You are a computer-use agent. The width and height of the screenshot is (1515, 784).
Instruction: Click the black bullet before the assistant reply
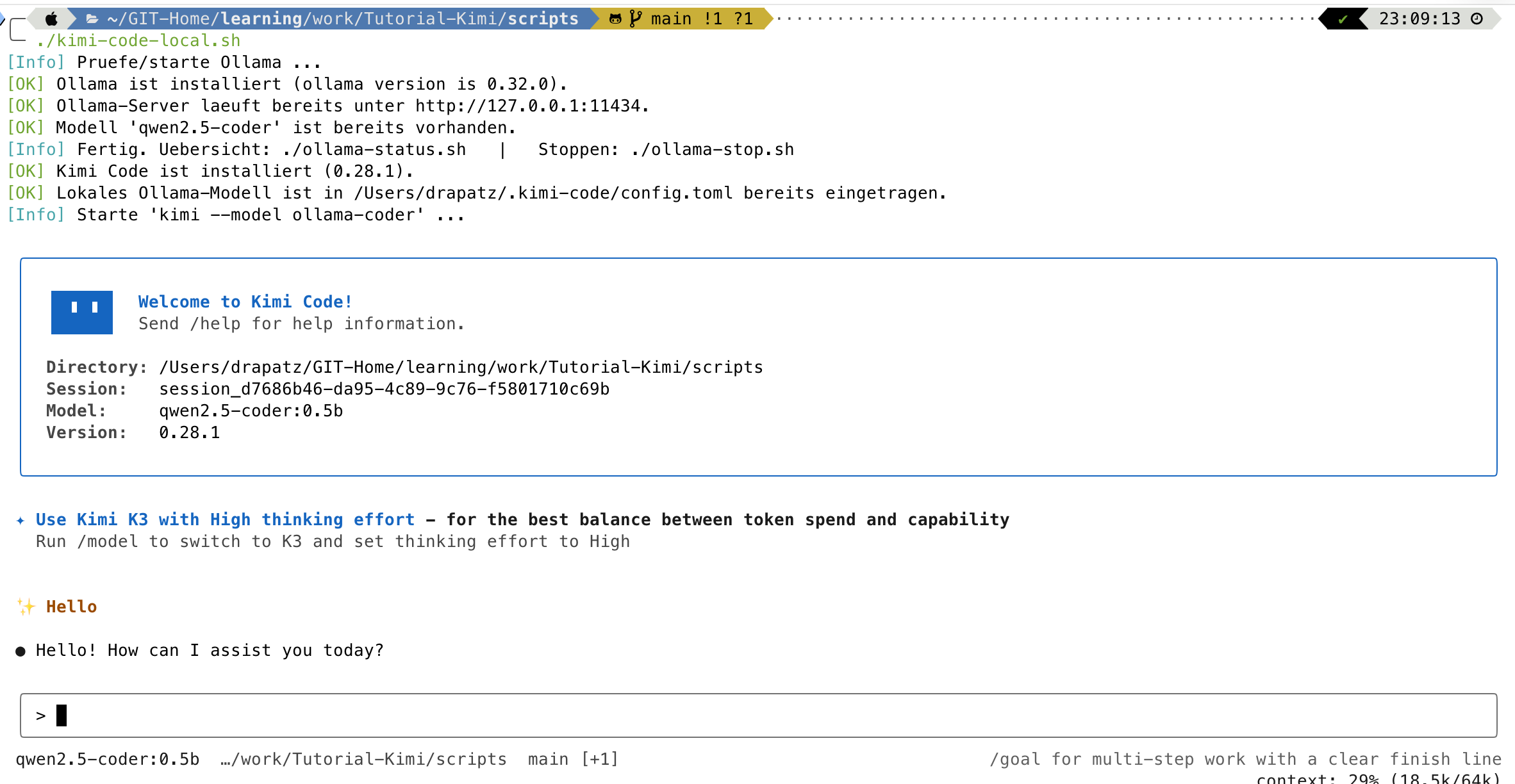[21, 651]
